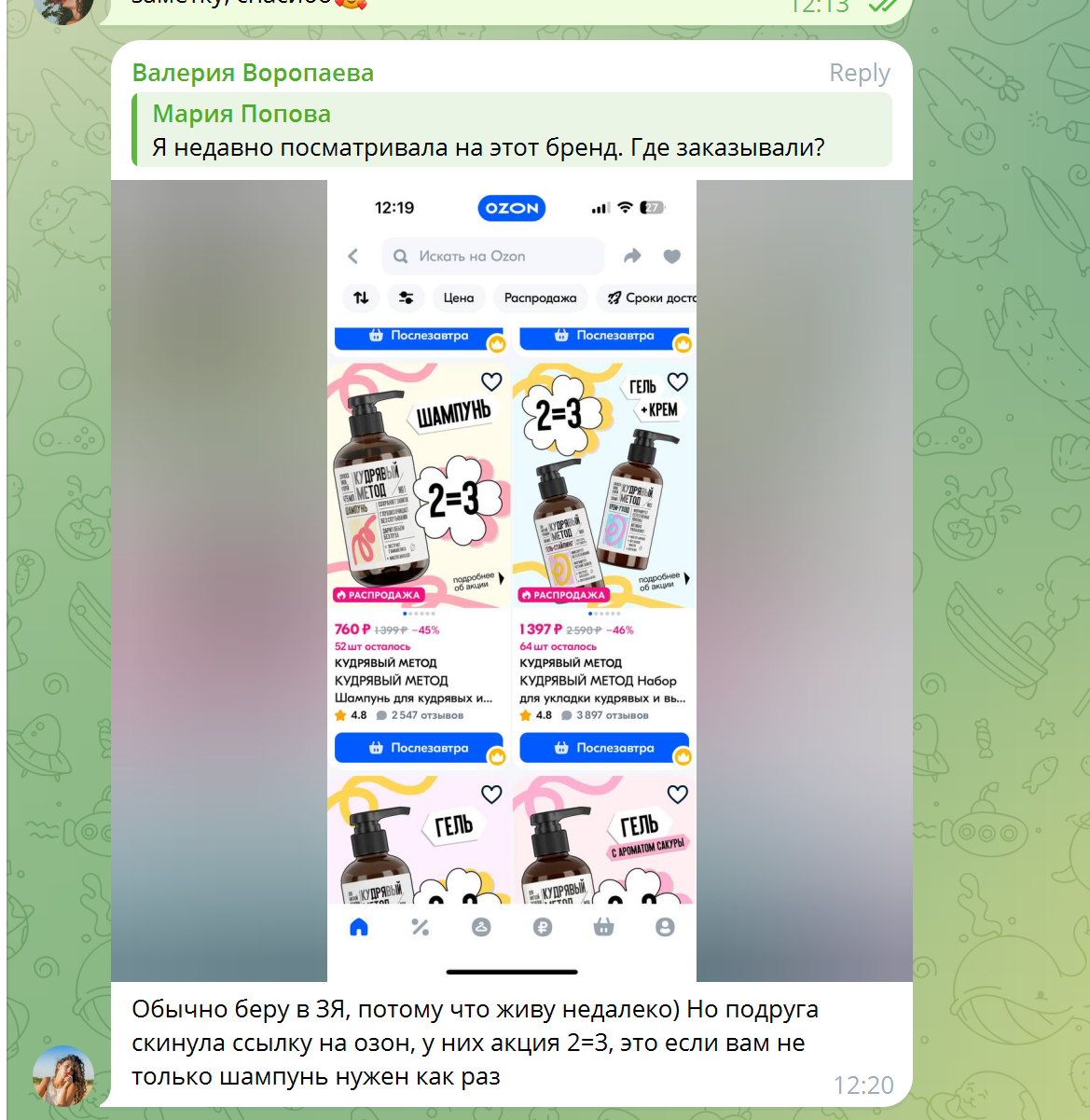This screenshot has width=1090, height=1120.
Task: Toggle favorite heart on the Гель сакуры product
Action: pos(678,795)
